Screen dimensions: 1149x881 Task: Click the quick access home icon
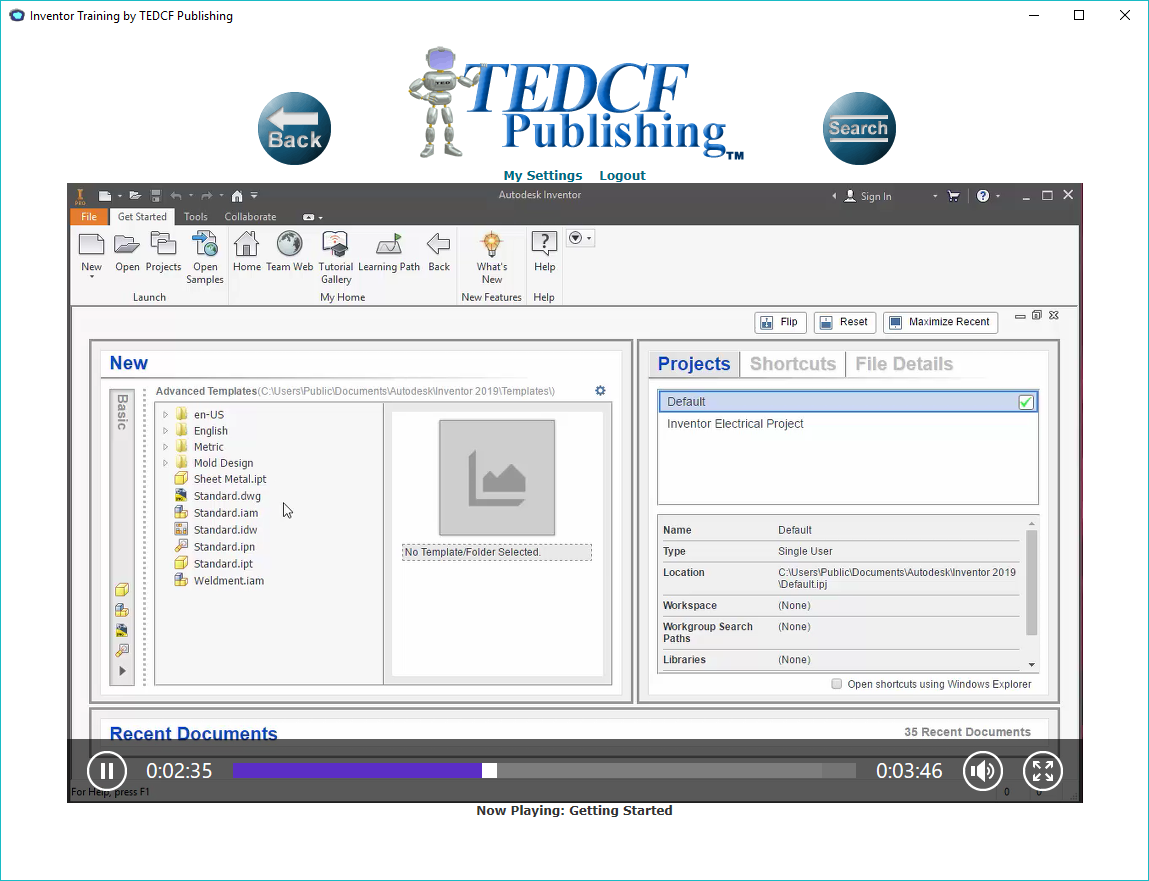click(237, 196)
